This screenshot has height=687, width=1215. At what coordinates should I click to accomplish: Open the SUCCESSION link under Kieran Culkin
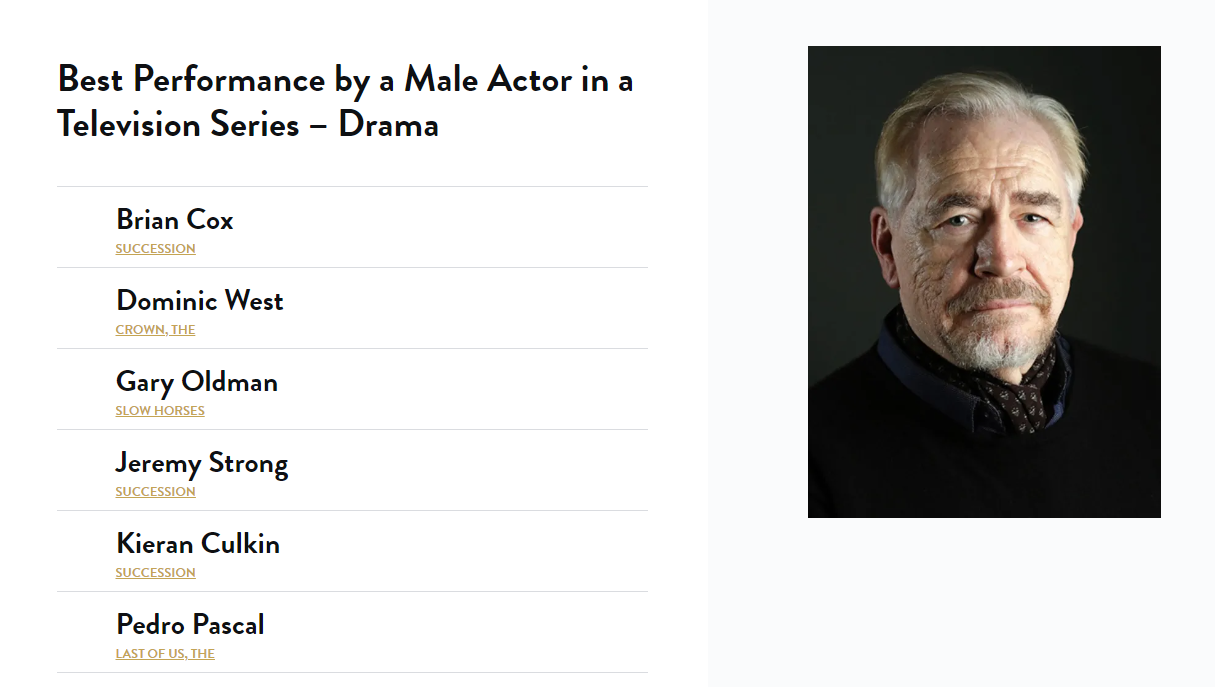click(x=155, y=573)
